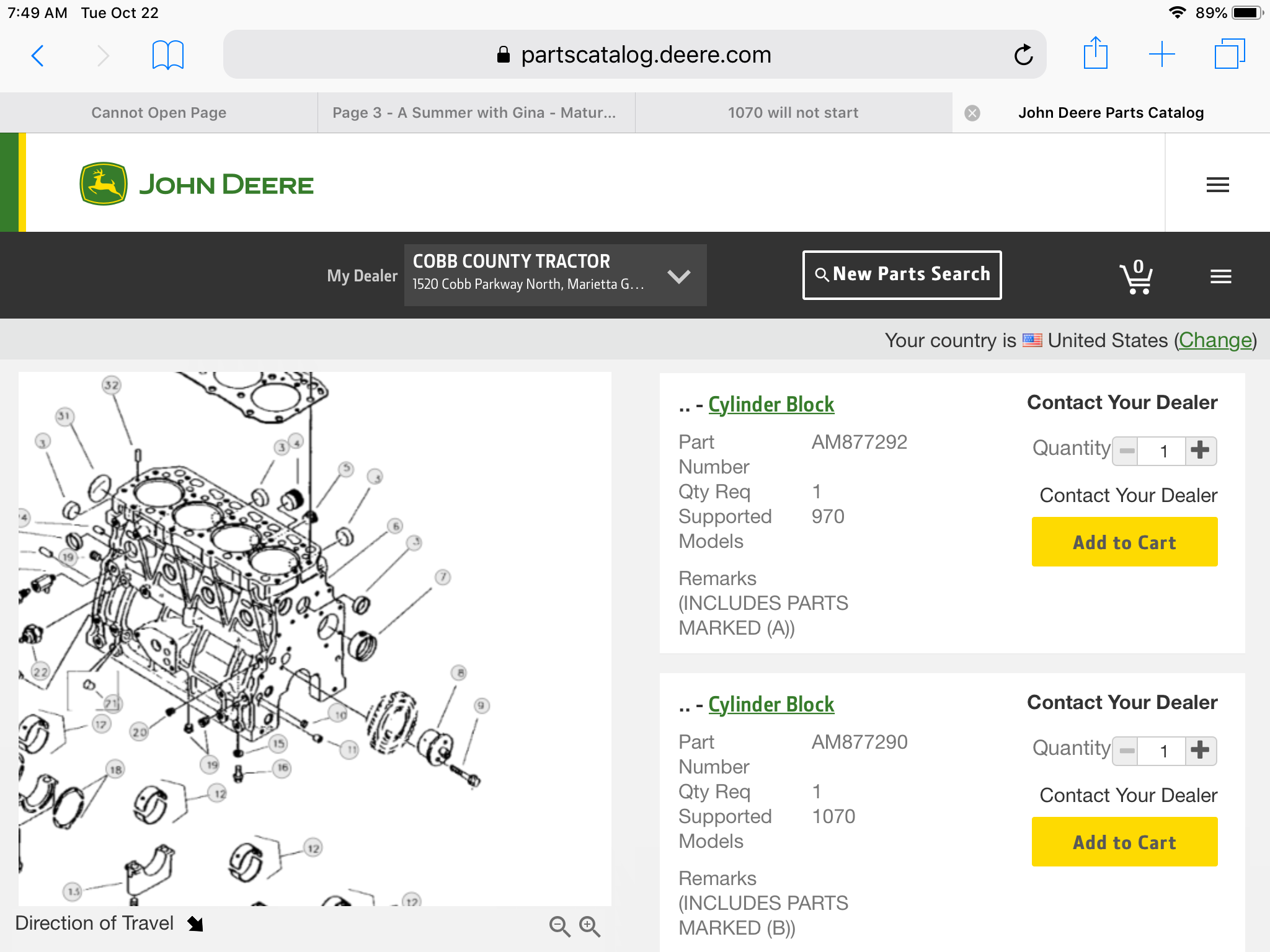Image resolution: width=1270 pixels, height=952 pixels.
Task: Select the John Deere Parts Catalog tab
Action: (x=1111, y=113)
